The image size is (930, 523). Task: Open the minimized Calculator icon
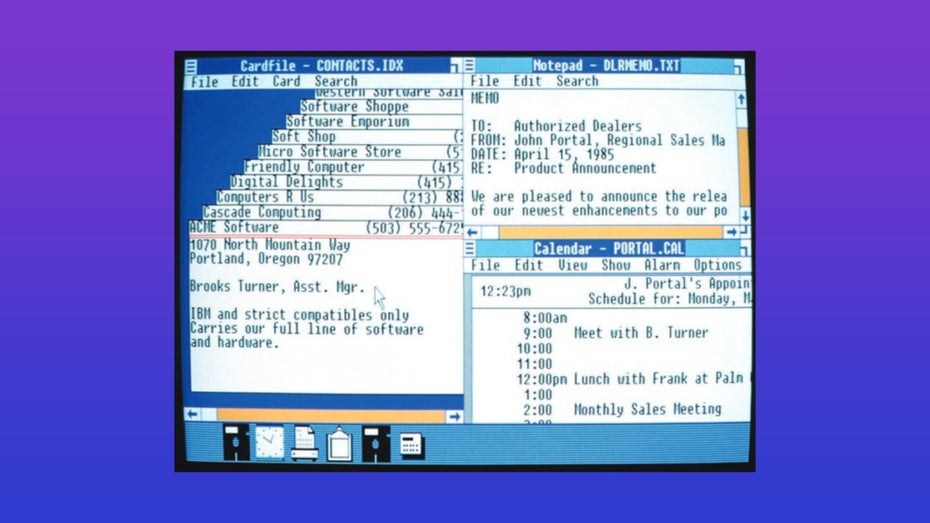pos(412,444)
